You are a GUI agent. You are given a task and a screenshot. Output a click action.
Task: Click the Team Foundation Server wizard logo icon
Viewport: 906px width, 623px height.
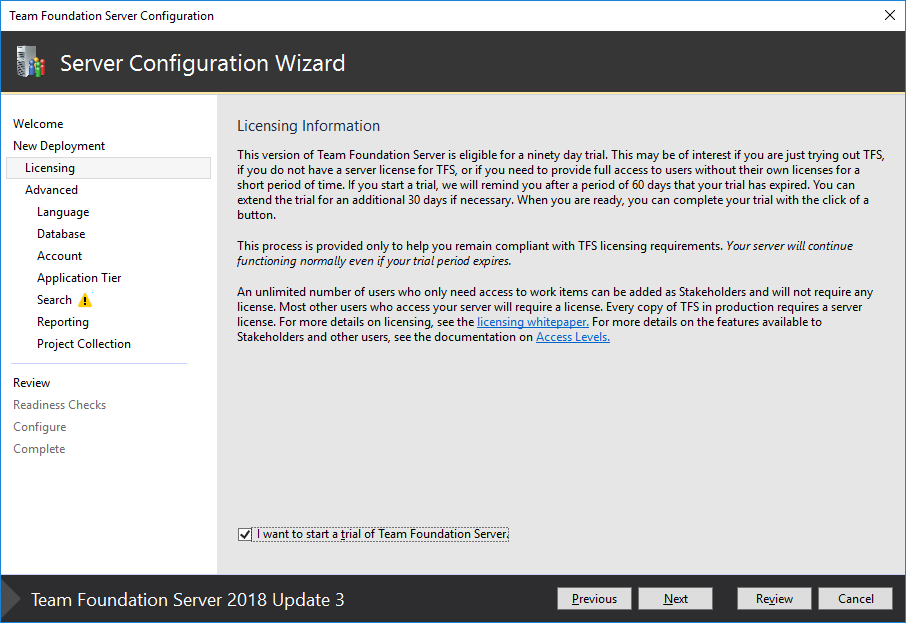coord(30,63)
